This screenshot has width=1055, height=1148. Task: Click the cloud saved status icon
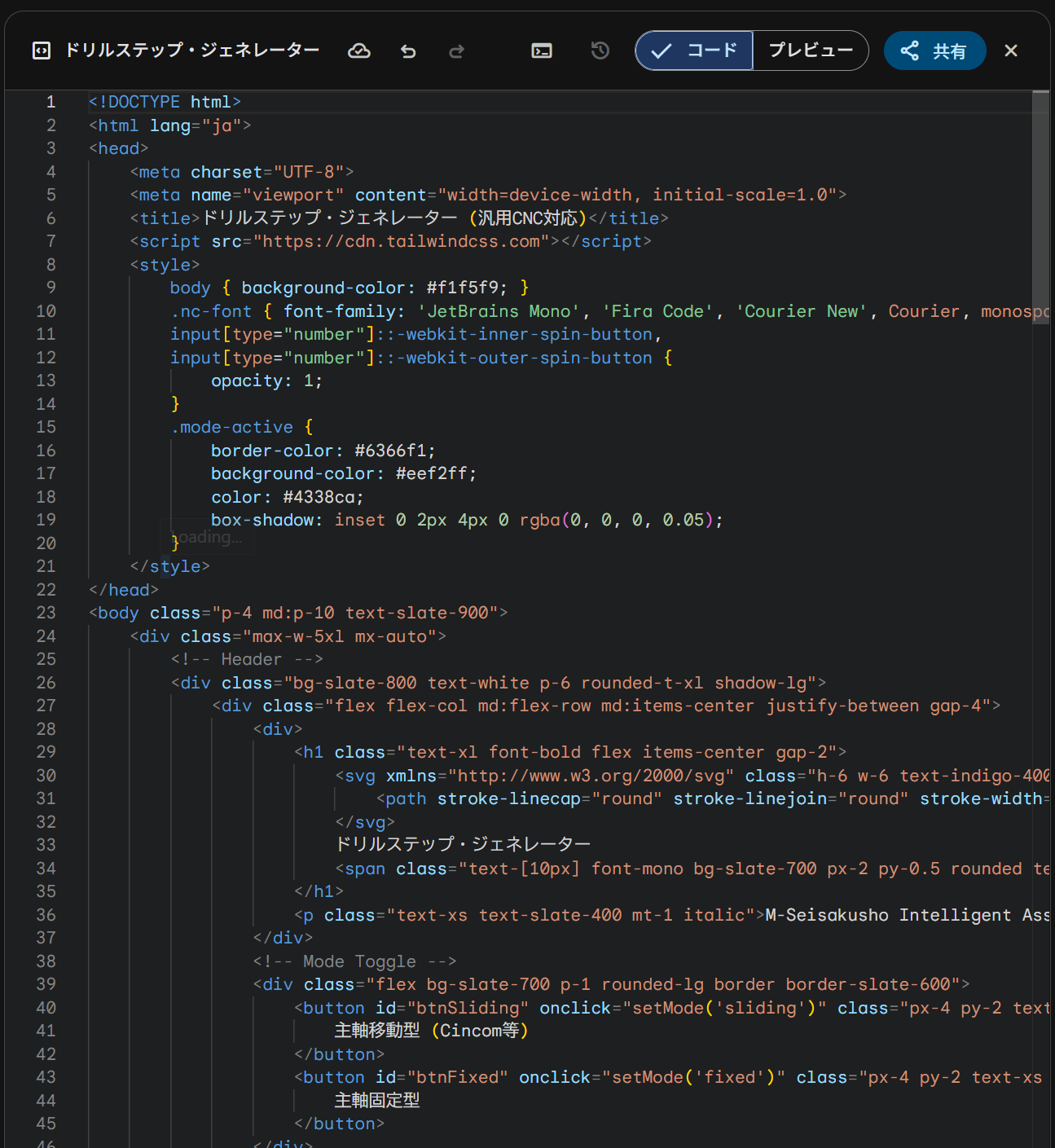click(x=359, y=51)
